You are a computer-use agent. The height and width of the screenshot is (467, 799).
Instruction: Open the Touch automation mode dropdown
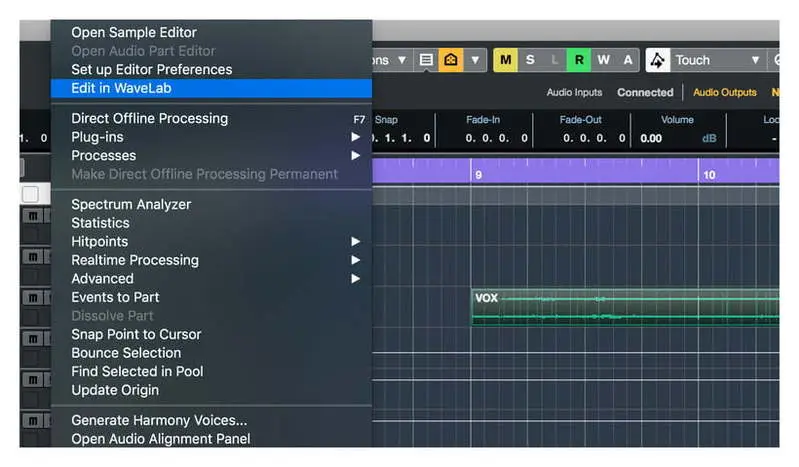tap(755, 60)
